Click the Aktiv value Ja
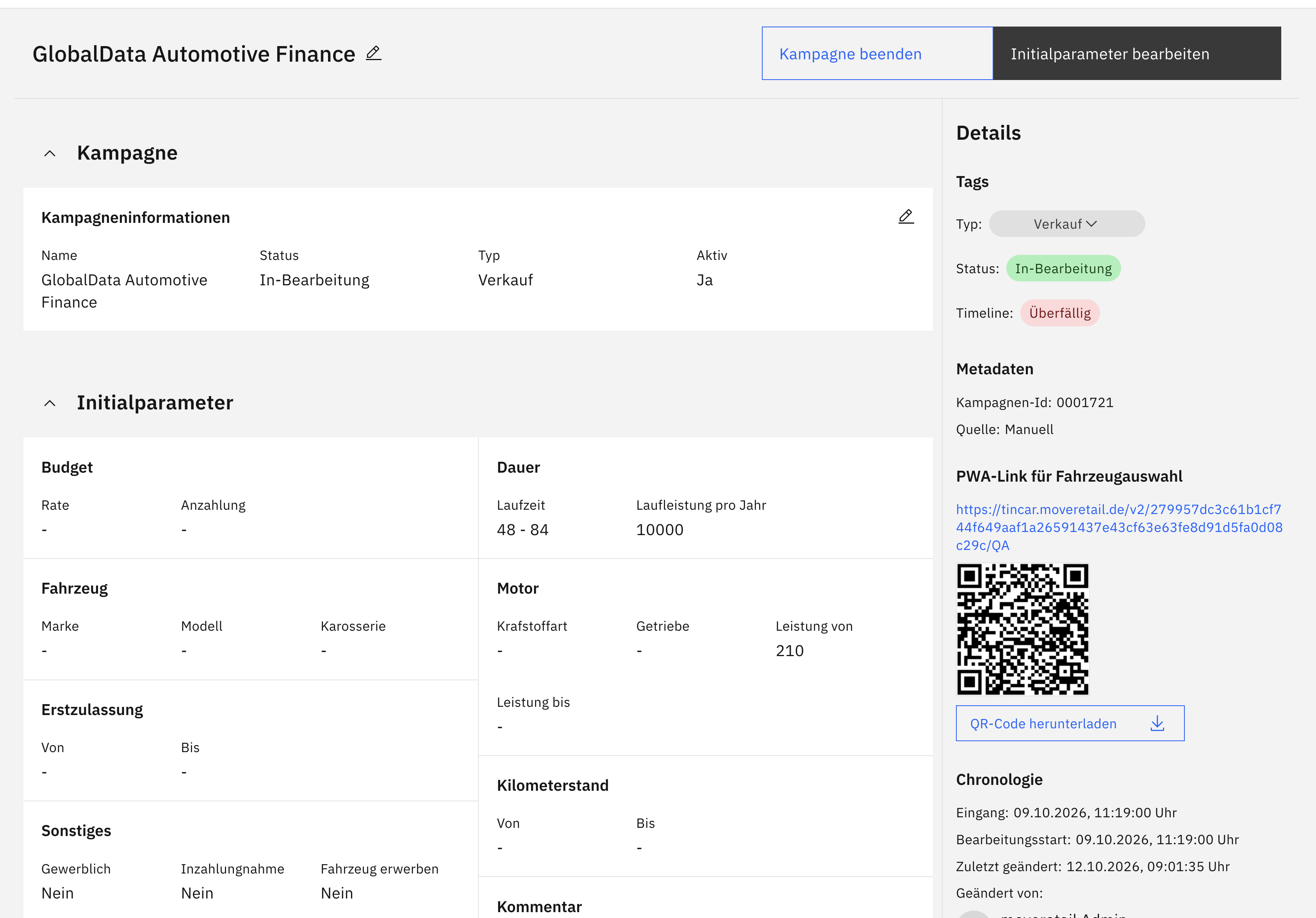 704,279
